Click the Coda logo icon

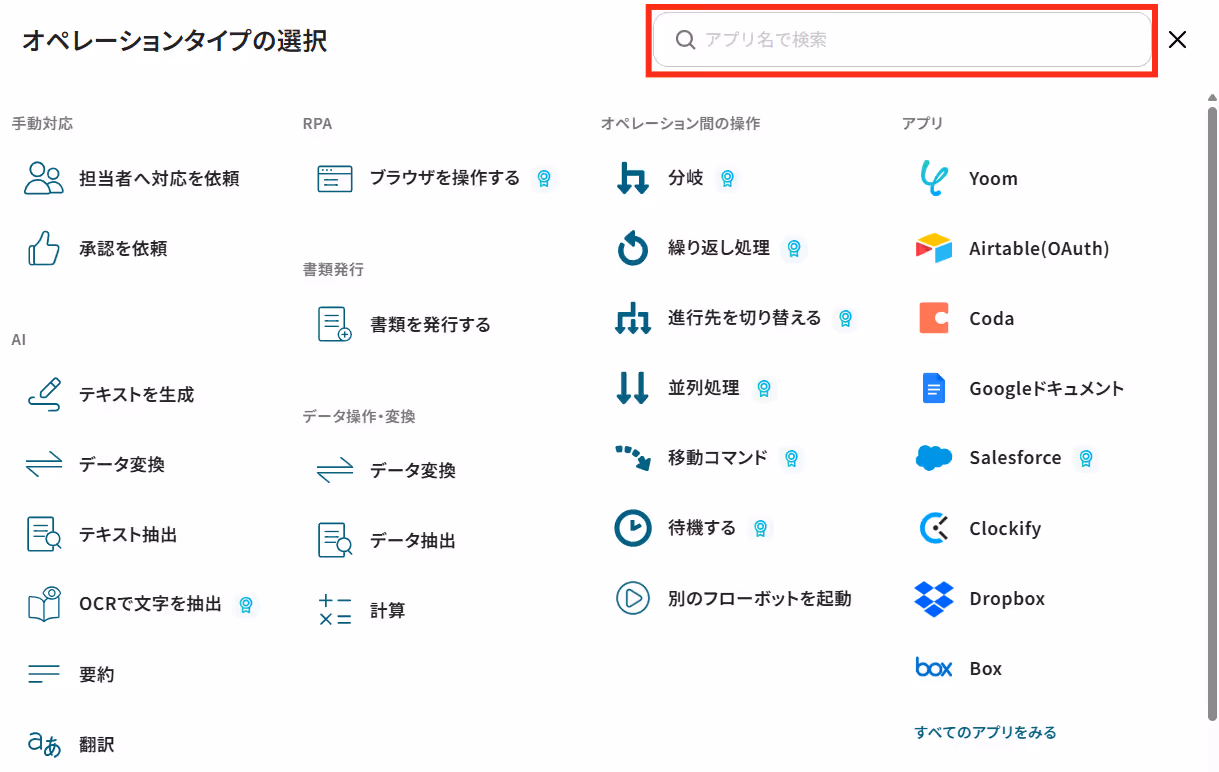pos(934,318)
